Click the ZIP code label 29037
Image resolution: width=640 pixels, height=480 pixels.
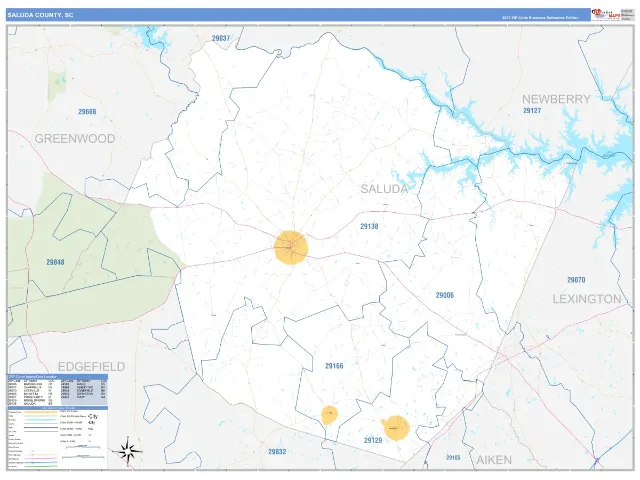pos(221,38)
